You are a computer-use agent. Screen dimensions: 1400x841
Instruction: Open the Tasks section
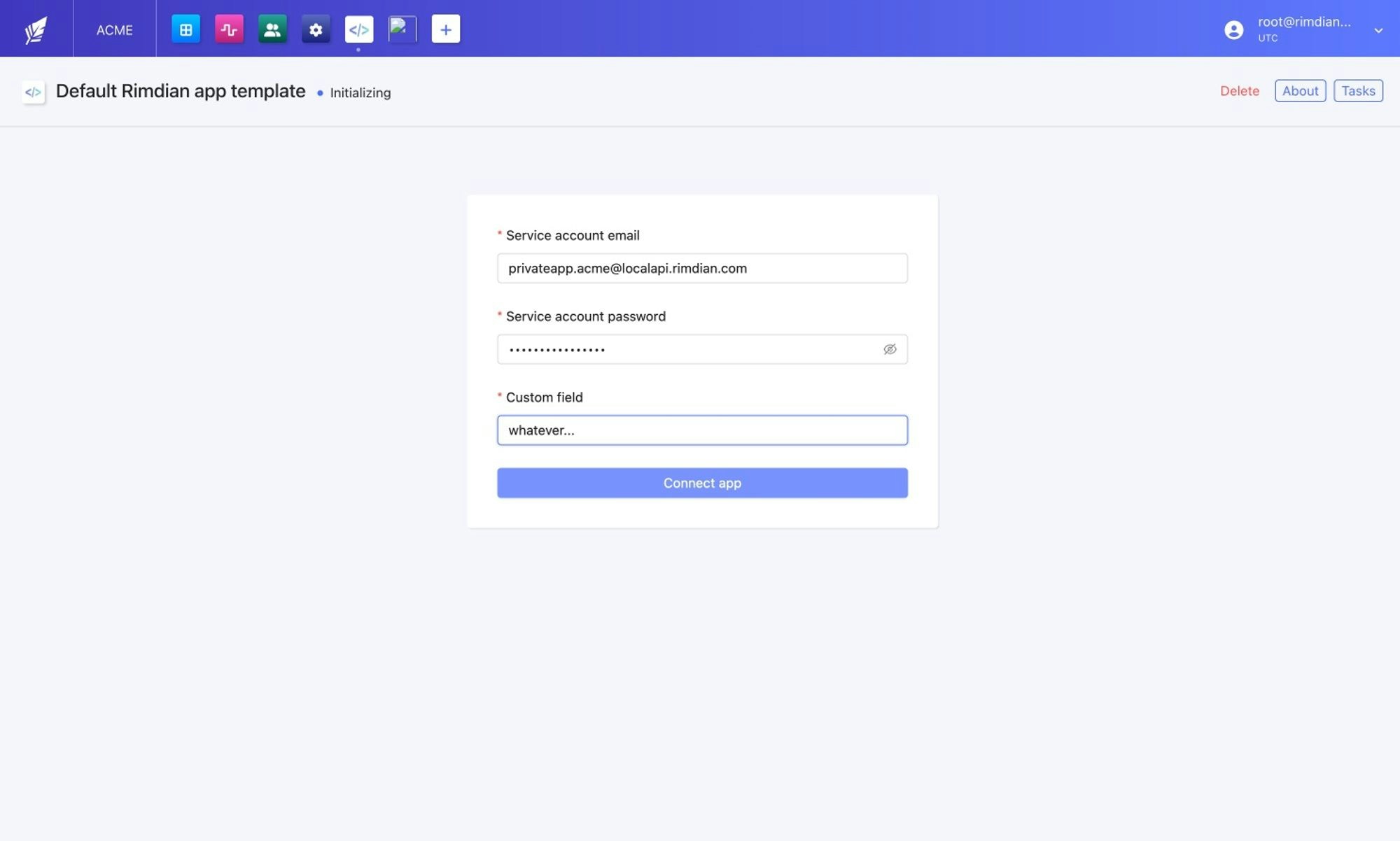click(1358, 91)
